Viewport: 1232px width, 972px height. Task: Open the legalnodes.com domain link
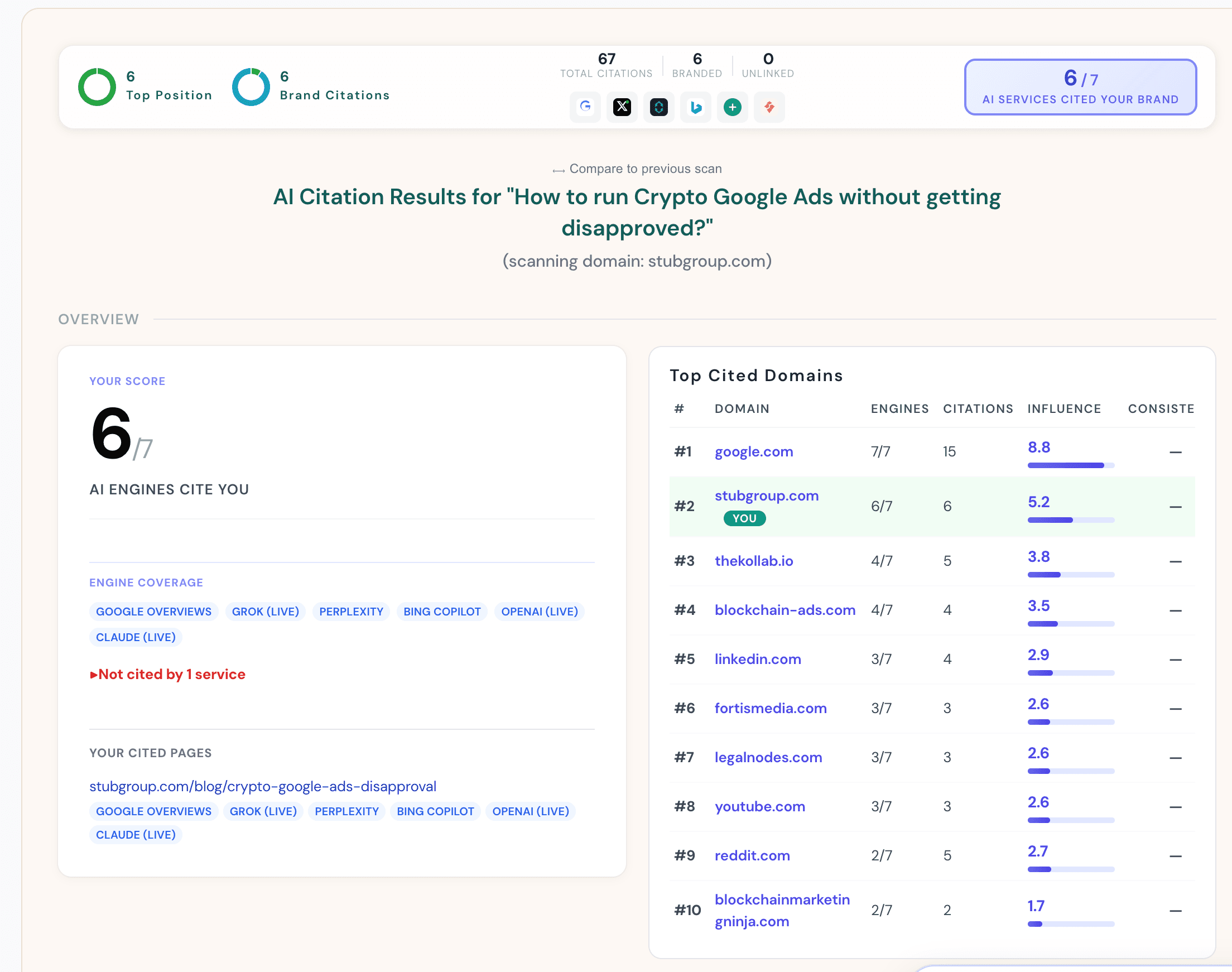point(768,757)
